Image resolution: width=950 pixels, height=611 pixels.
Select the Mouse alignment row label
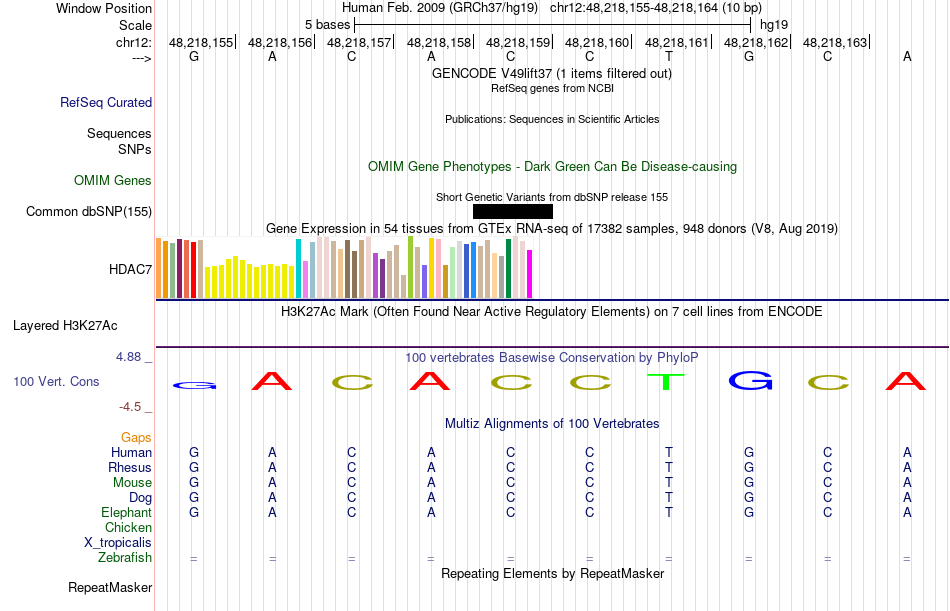pos(133,482)
